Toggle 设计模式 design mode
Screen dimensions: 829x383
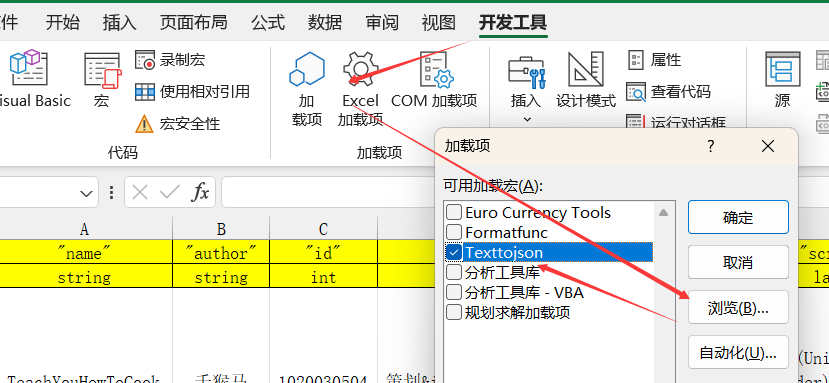[x=586, y=79]
